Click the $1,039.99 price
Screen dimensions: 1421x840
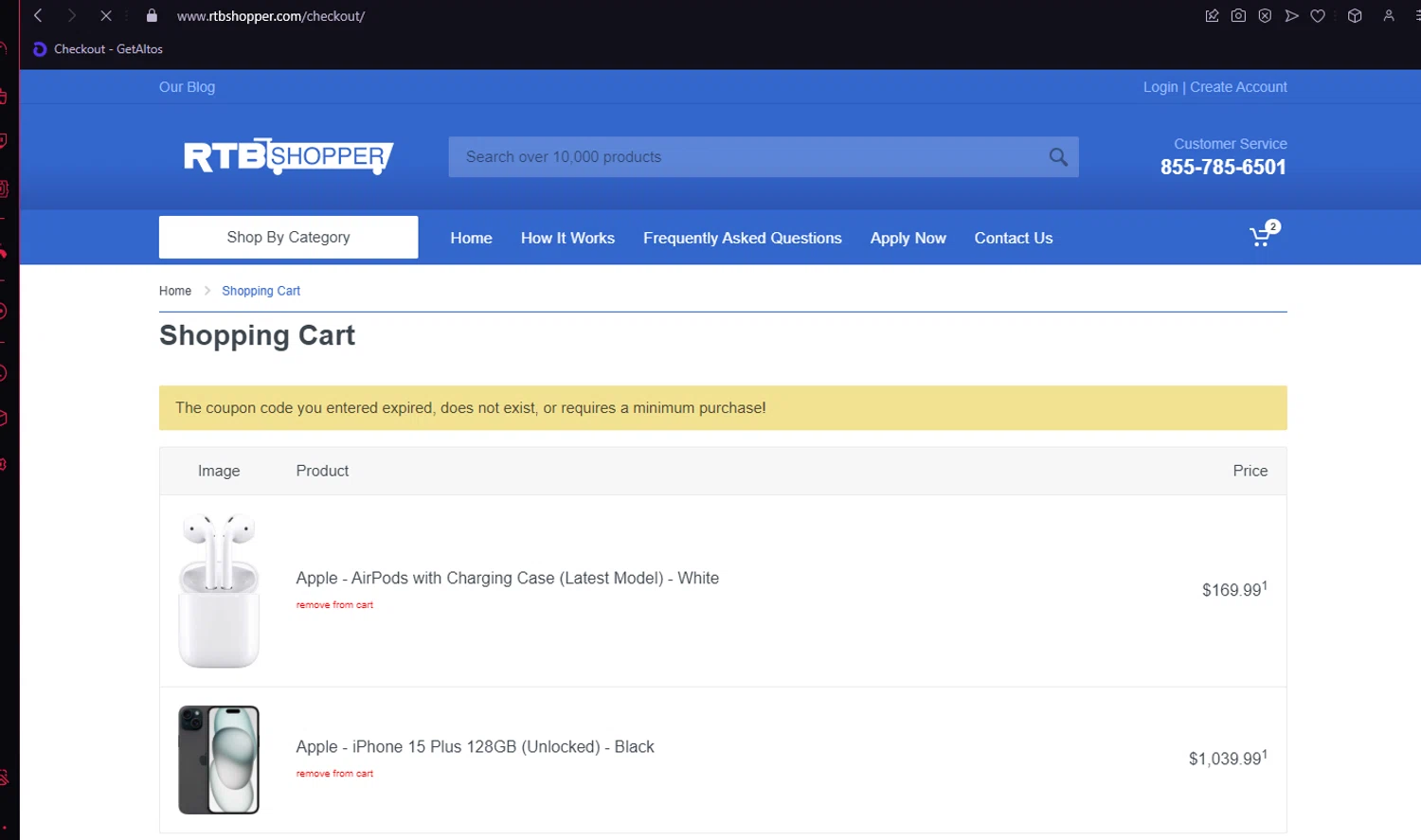pyautogui.click(x=1228, y=758)
